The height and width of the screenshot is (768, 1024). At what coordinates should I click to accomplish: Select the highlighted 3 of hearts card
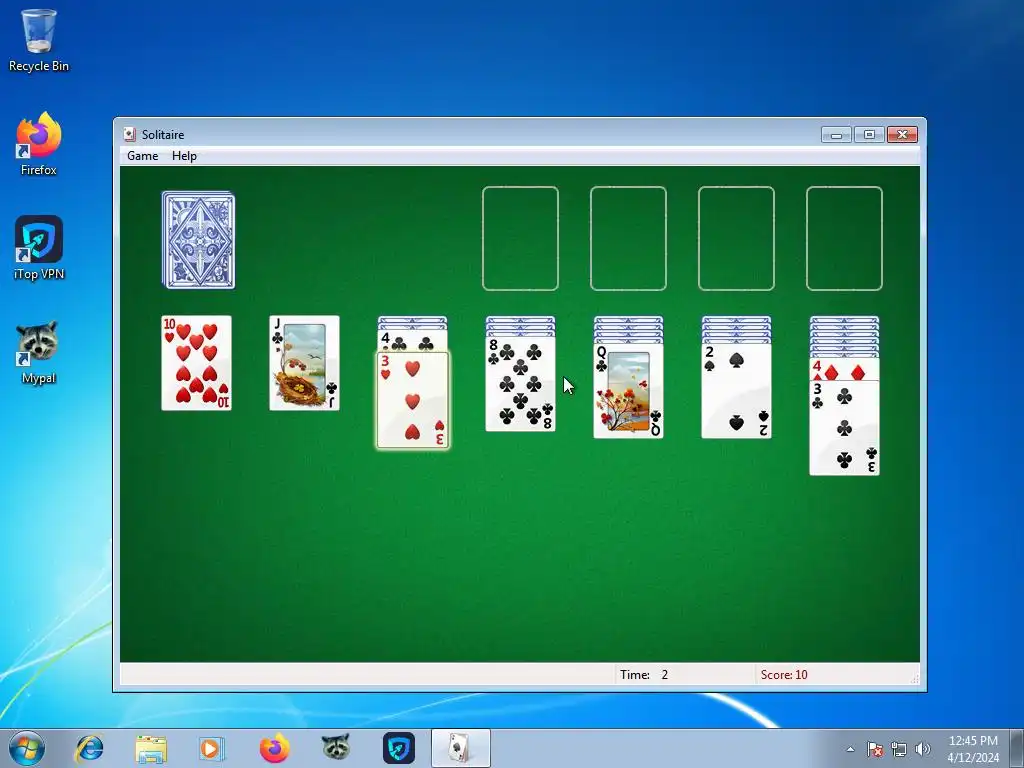pyautogui.click(x=413, y=400)
